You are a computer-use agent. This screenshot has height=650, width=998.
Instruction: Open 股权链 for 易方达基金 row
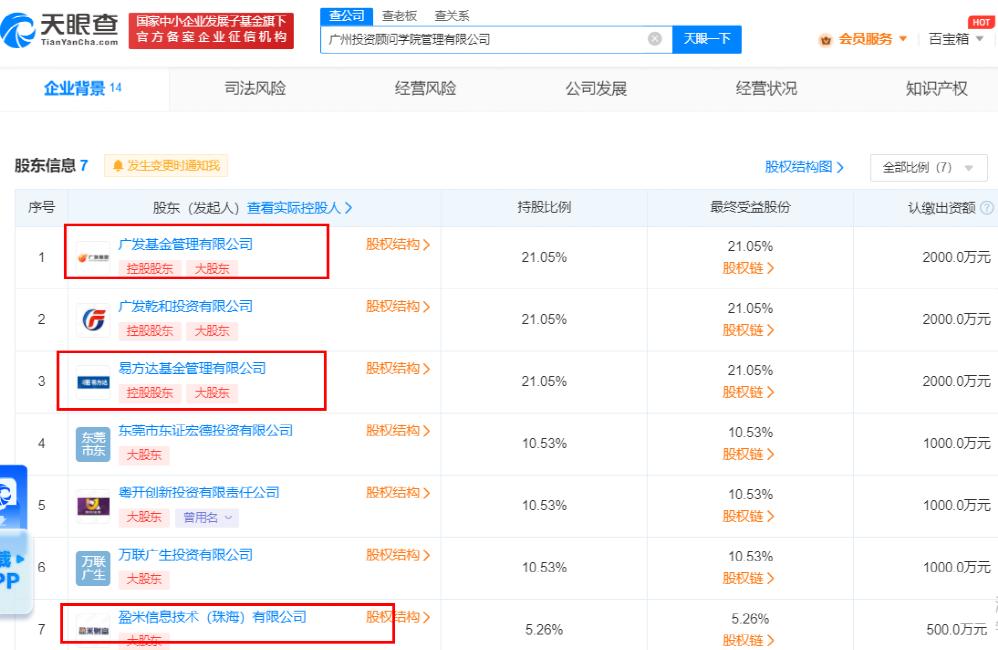pyautogui.click(x=748, y=392)
